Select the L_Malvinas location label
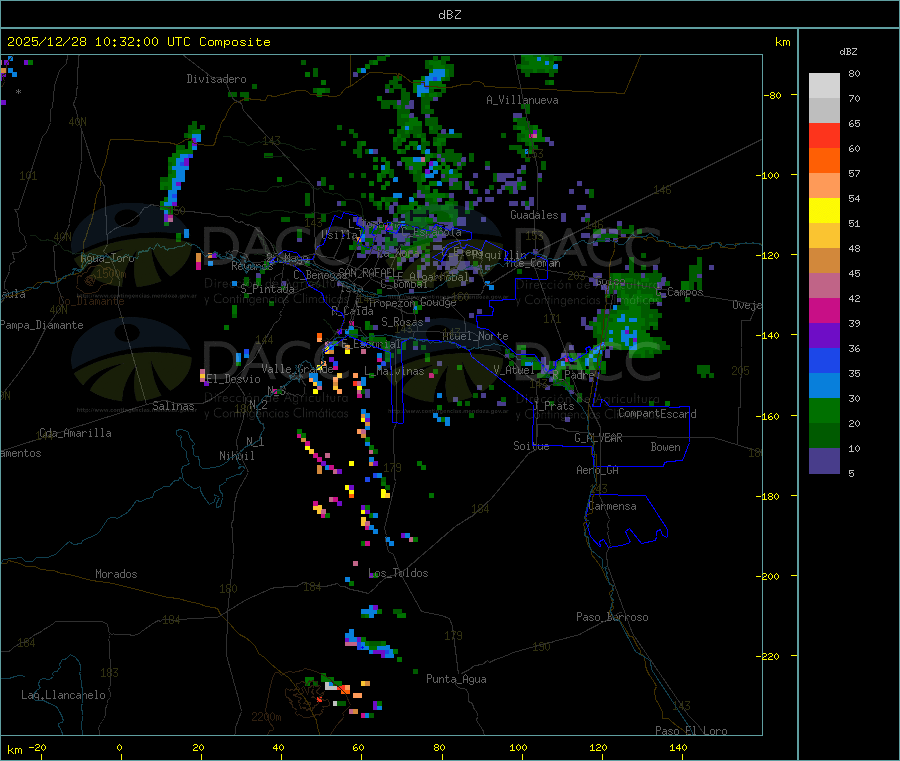 [394, 372]
